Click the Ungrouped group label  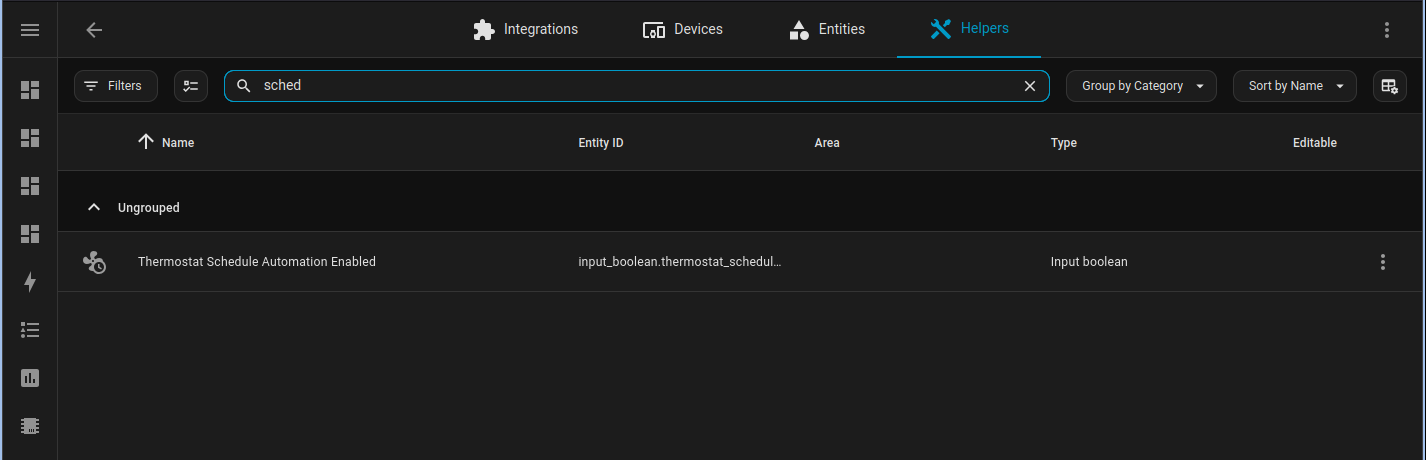(149, 208)
